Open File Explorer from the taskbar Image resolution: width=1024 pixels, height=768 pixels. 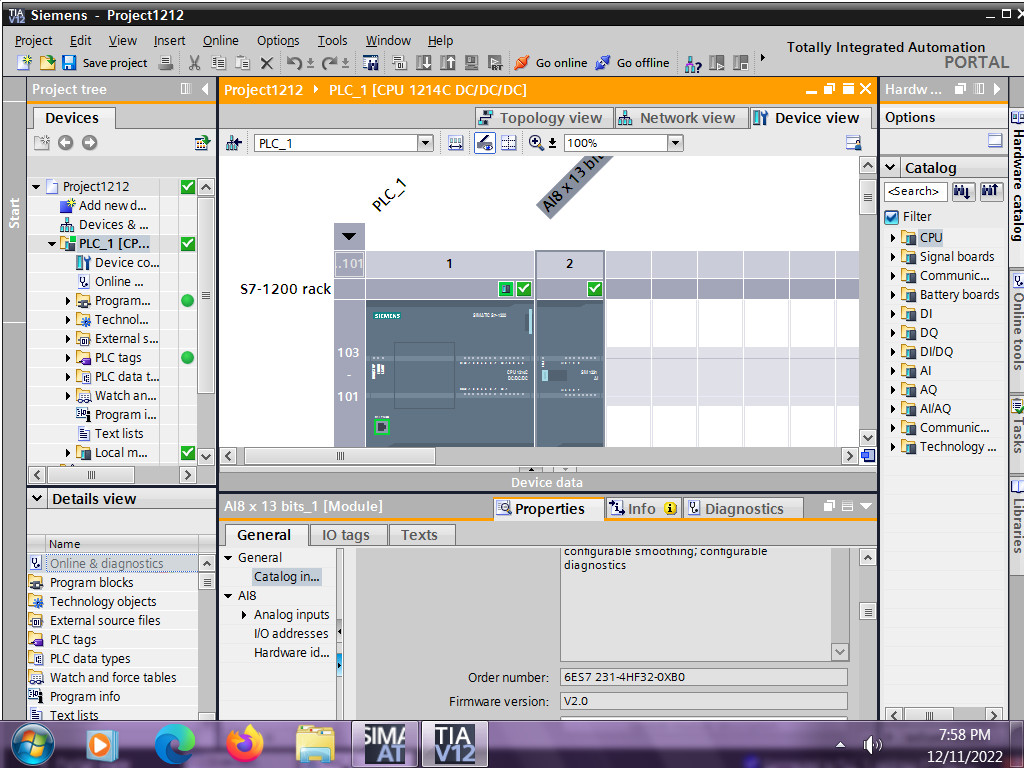pos(315,744)
